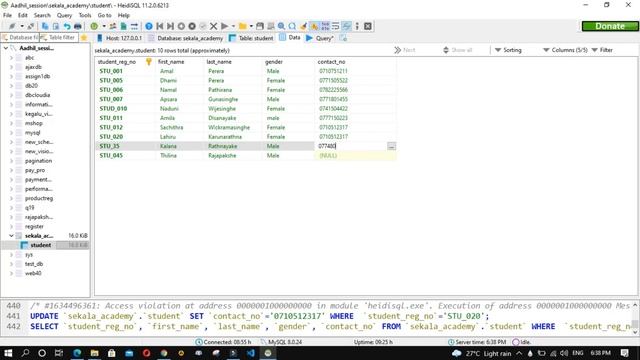Toggle binary as hex display
This screenshot has height=360, width=640.
325,26
